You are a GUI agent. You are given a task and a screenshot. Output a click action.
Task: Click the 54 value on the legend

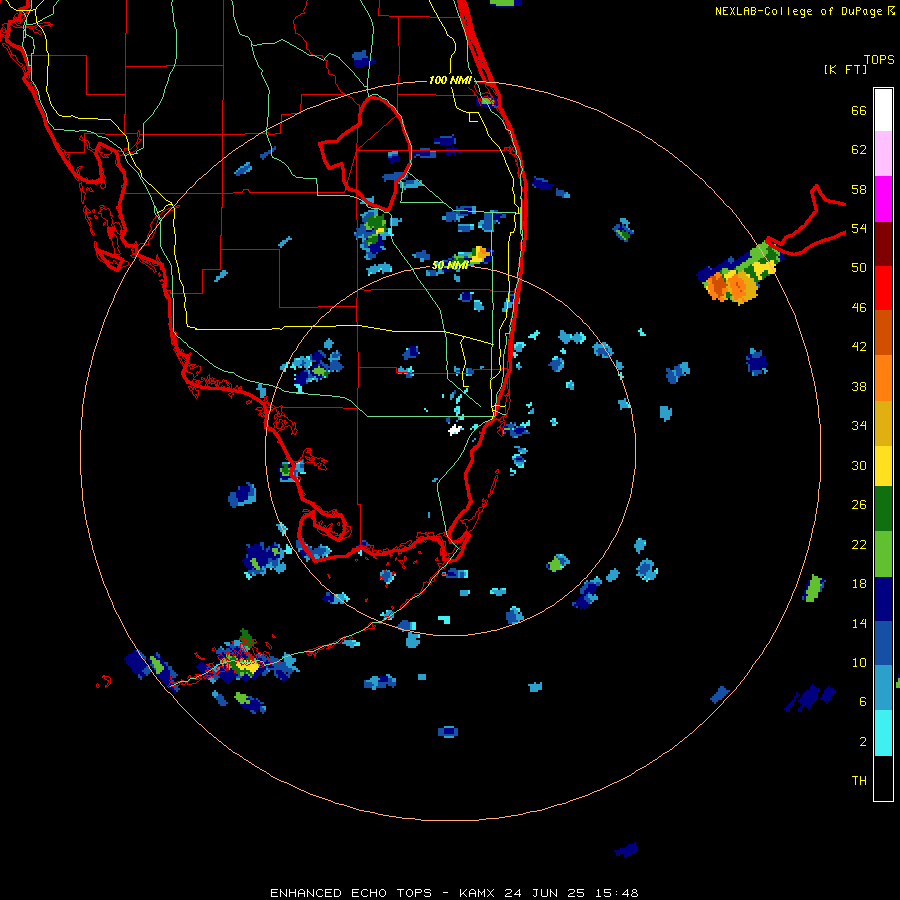click(859, 228)
